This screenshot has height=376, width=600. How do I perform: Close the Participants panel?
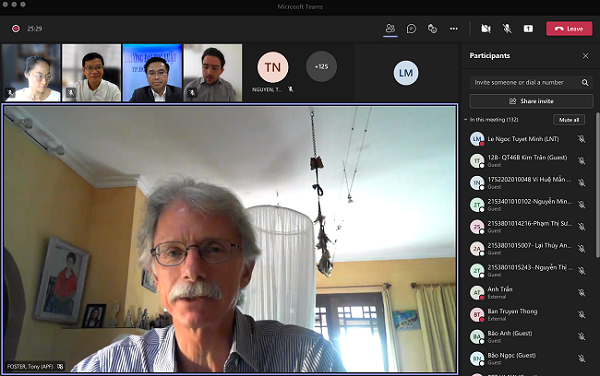pos(585,56)
